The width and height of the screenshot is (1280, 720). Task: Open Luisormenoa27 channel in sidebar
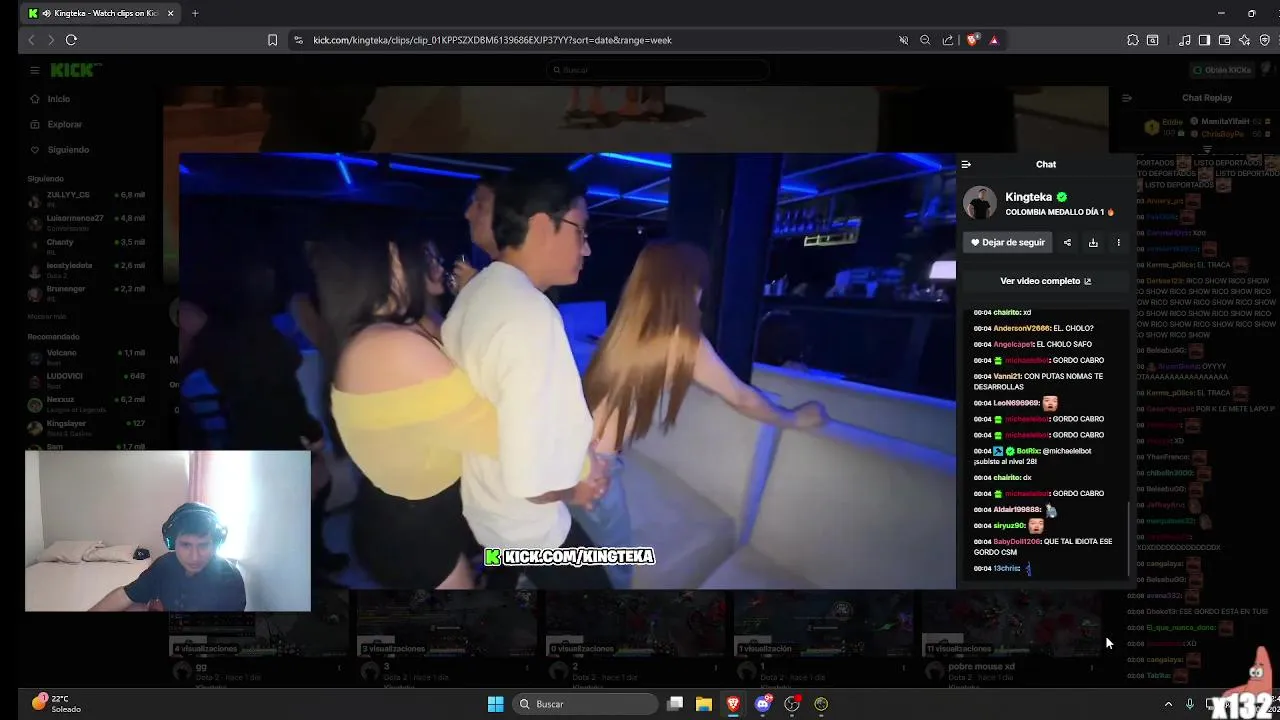pyautogui.click(x=88, y=221)
